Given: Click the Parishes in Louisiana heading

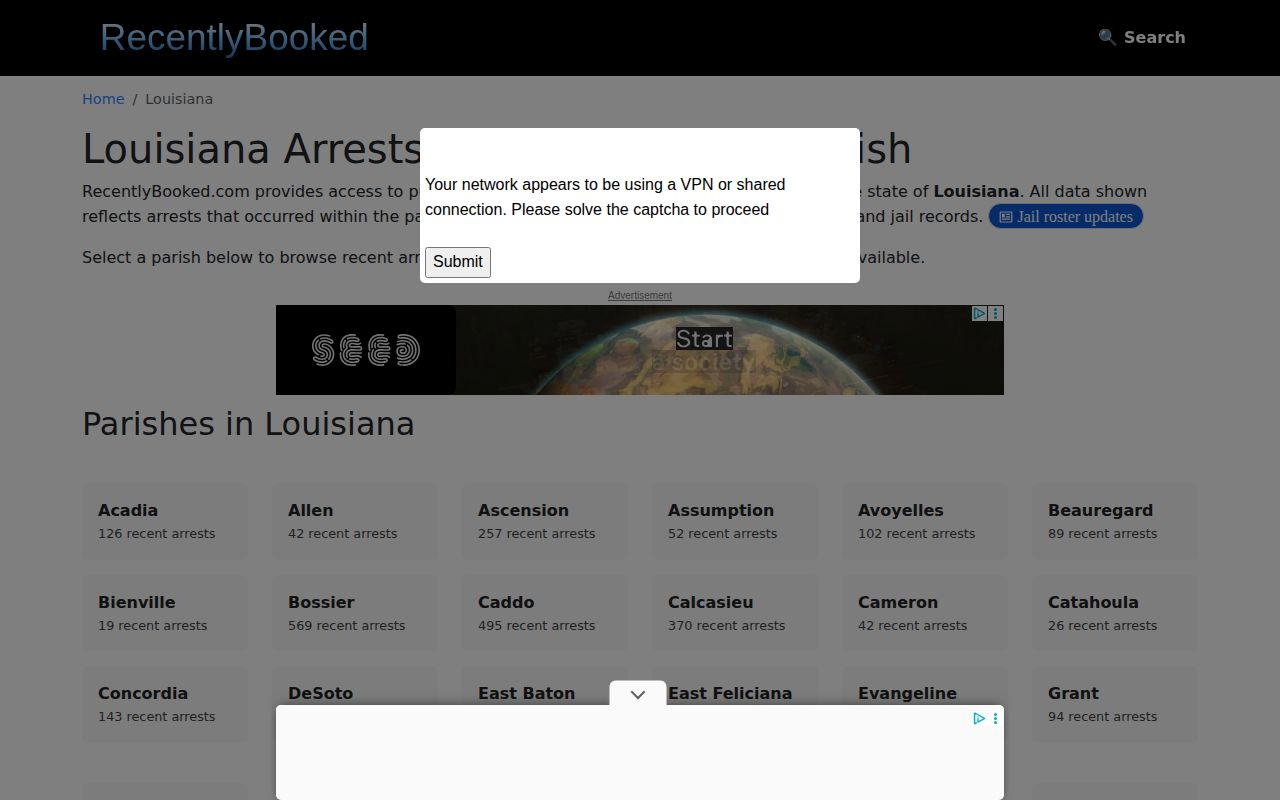Looking at the screenshot, I should [x=248, y=424].
